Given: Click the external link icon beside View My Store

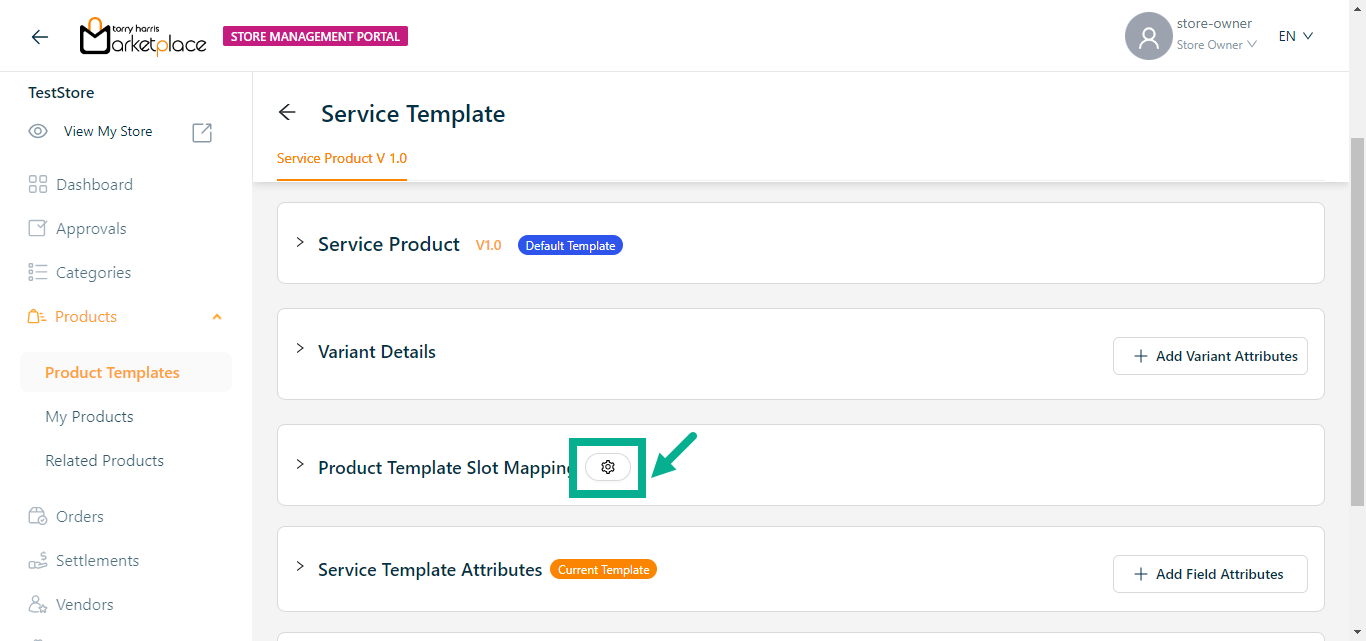Looking at the screenshot, I should [202, 132].
